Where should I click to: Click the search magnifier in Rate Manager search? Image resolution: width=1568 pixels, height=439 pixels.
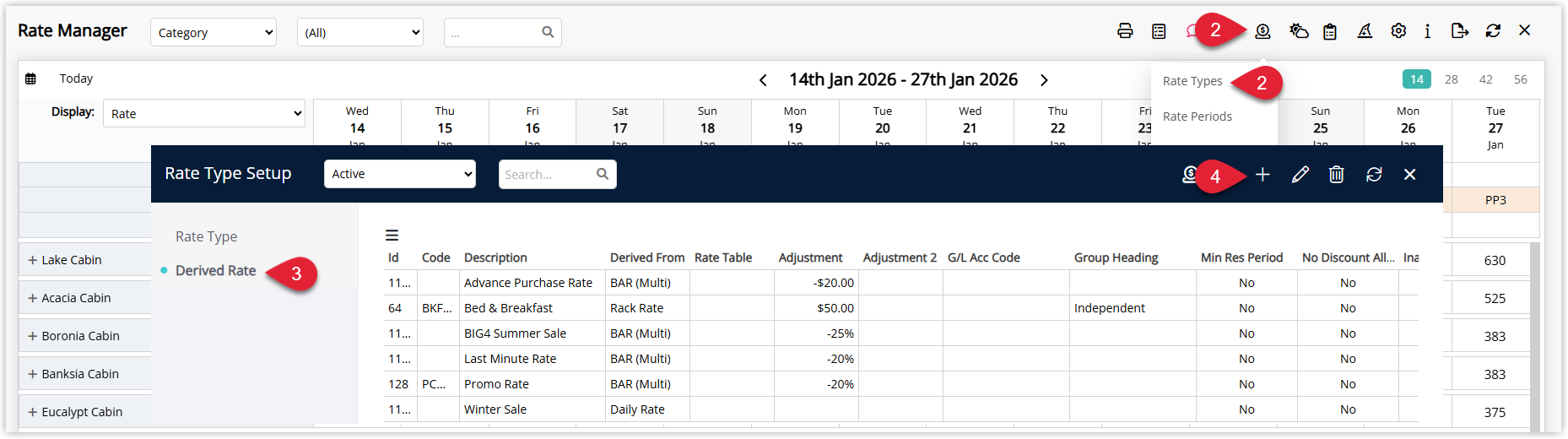548,32
